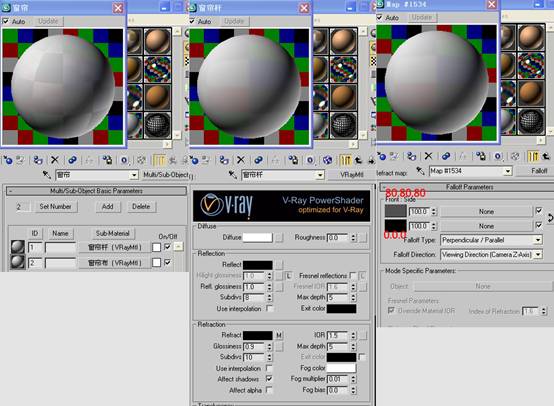The width and height of the screenshot is (554, 406).
Task: Click the Delete sub-material button
Action: click(141, 206)
